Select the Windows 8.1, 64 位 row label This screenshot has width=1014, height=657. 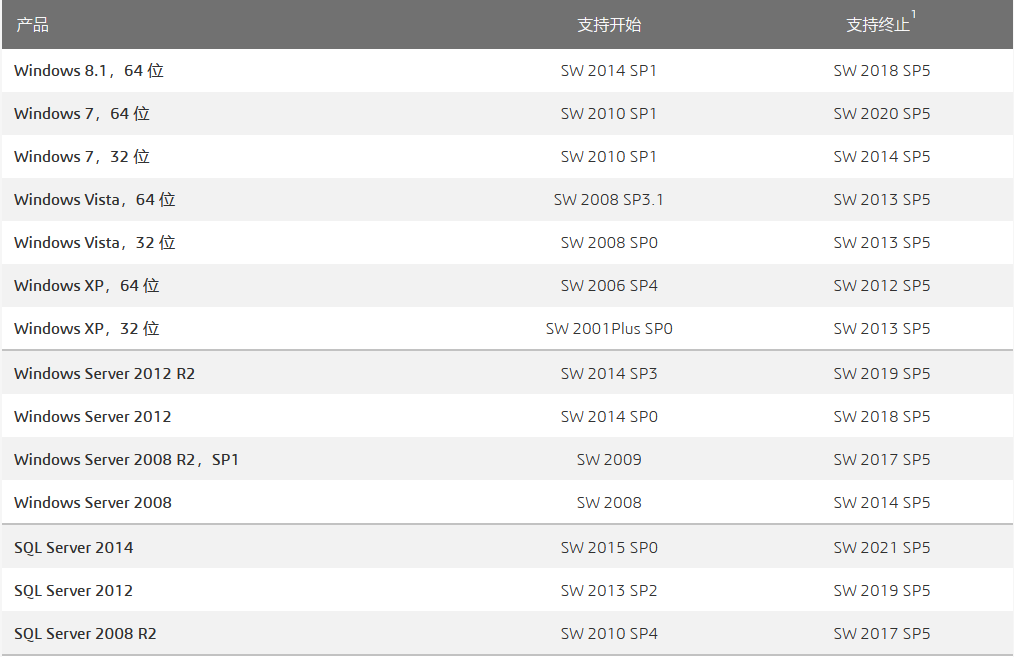89,71
